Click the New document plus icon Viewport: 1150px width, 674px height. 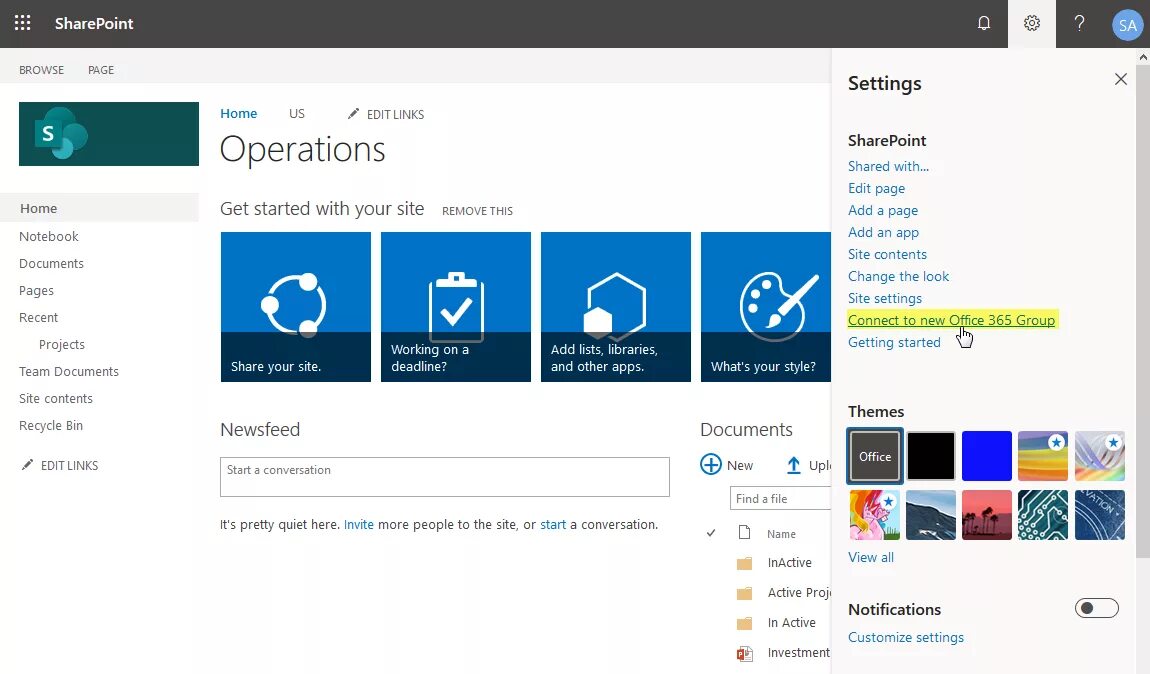[x=711, y=465]
